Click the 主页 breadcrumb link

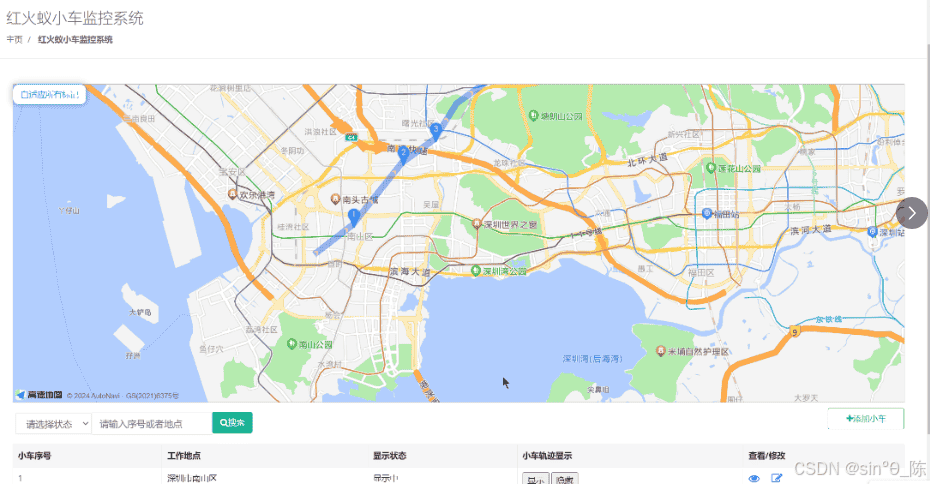[x=14, y=40]
